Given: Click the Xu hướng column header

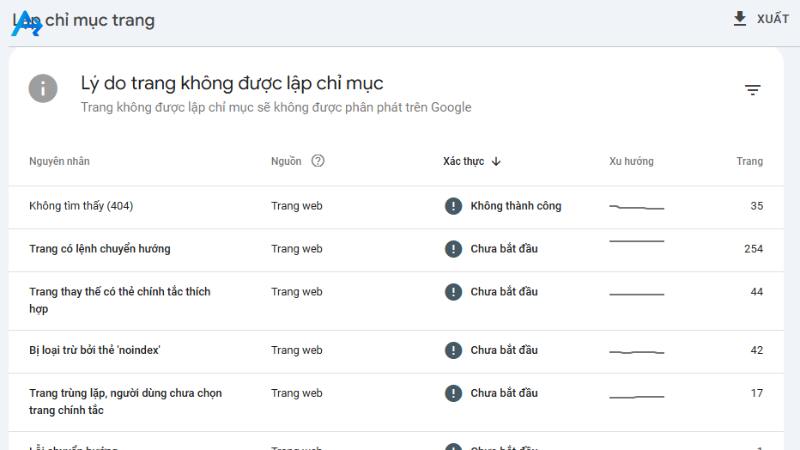Looking at the screenshot, I should (631, 161).
